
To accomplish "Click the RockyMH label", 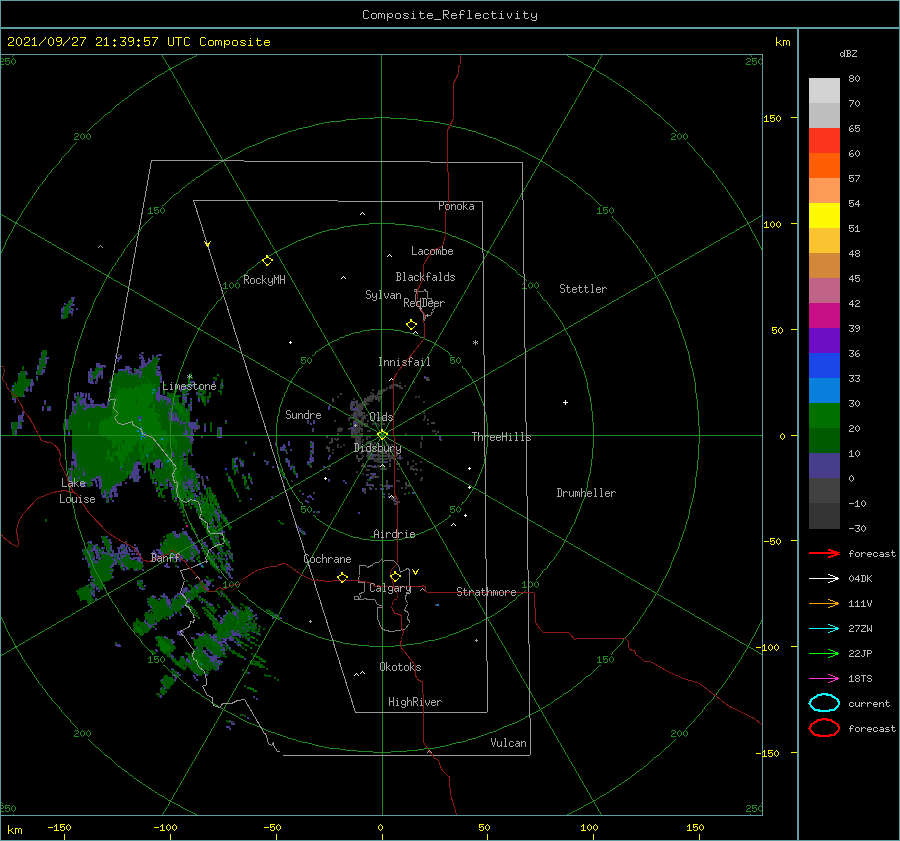I will (264, 280).
